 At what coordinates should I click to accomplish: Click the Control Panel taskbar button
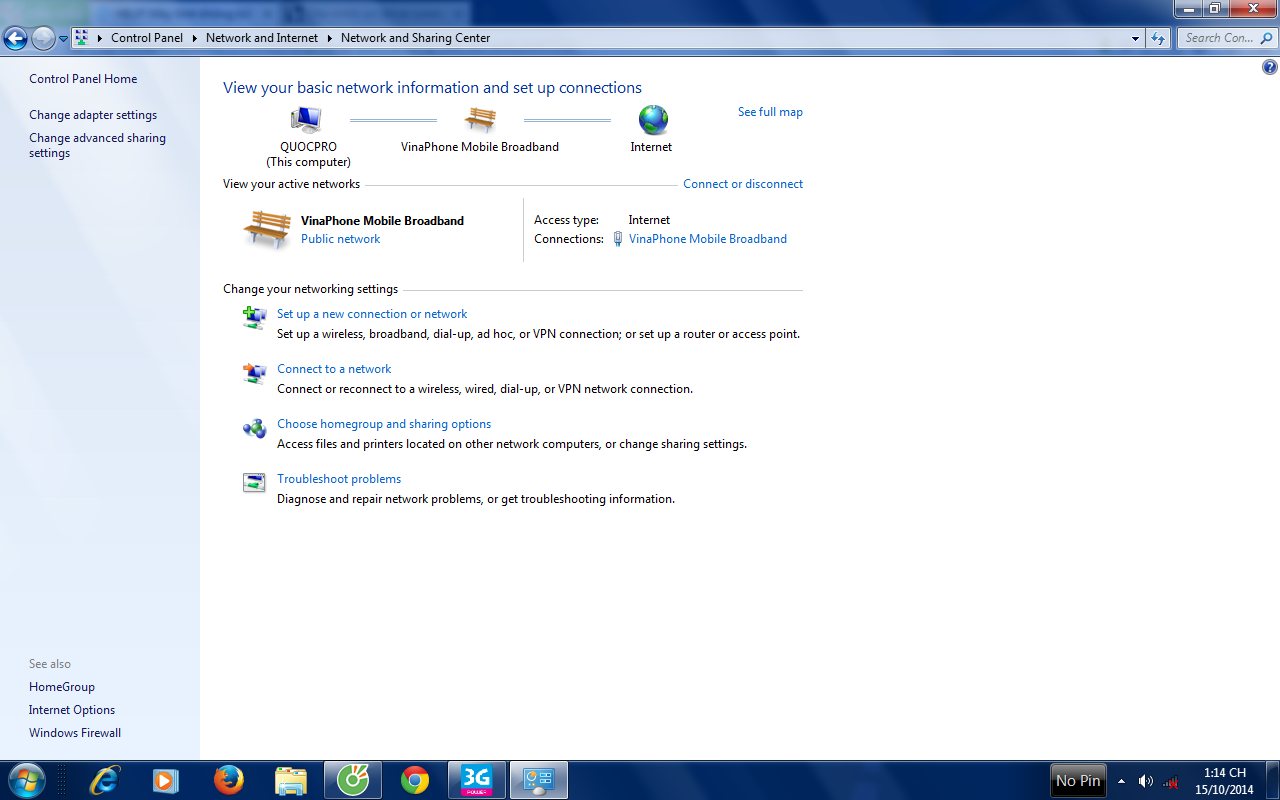(539, 780)
